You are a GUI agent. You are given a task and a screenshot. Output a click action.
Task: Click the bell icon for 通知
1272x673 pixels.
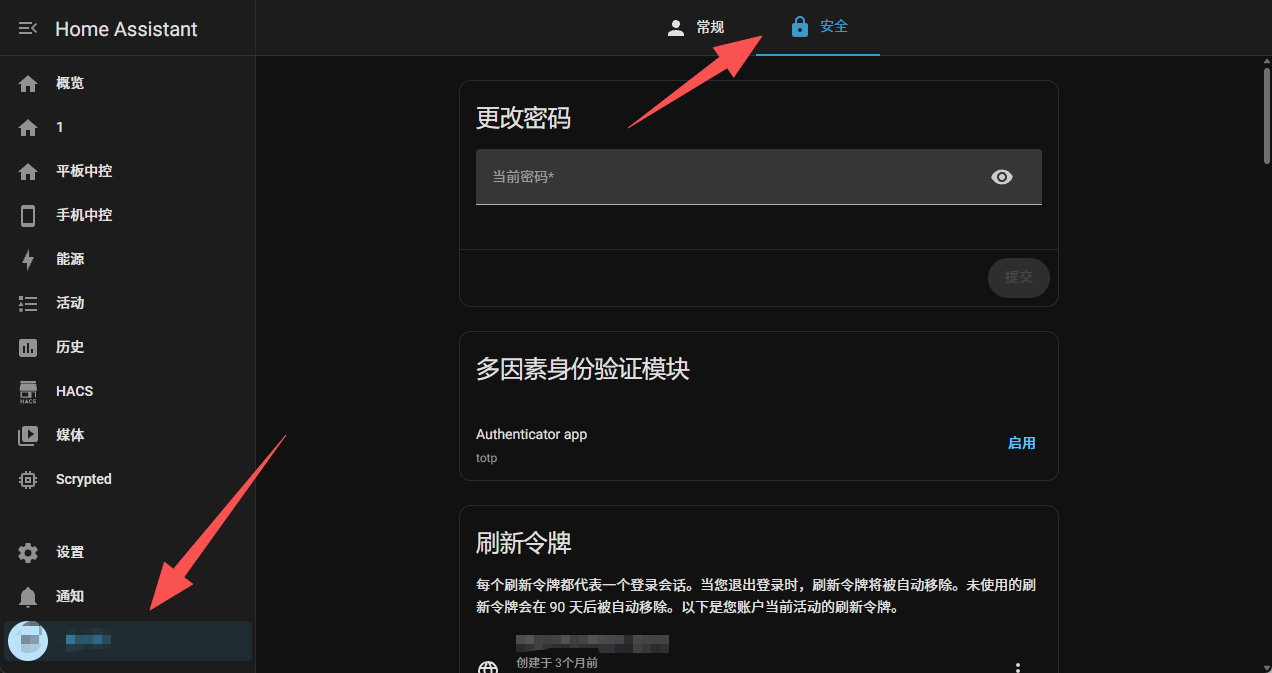click(x=28, y=597)
